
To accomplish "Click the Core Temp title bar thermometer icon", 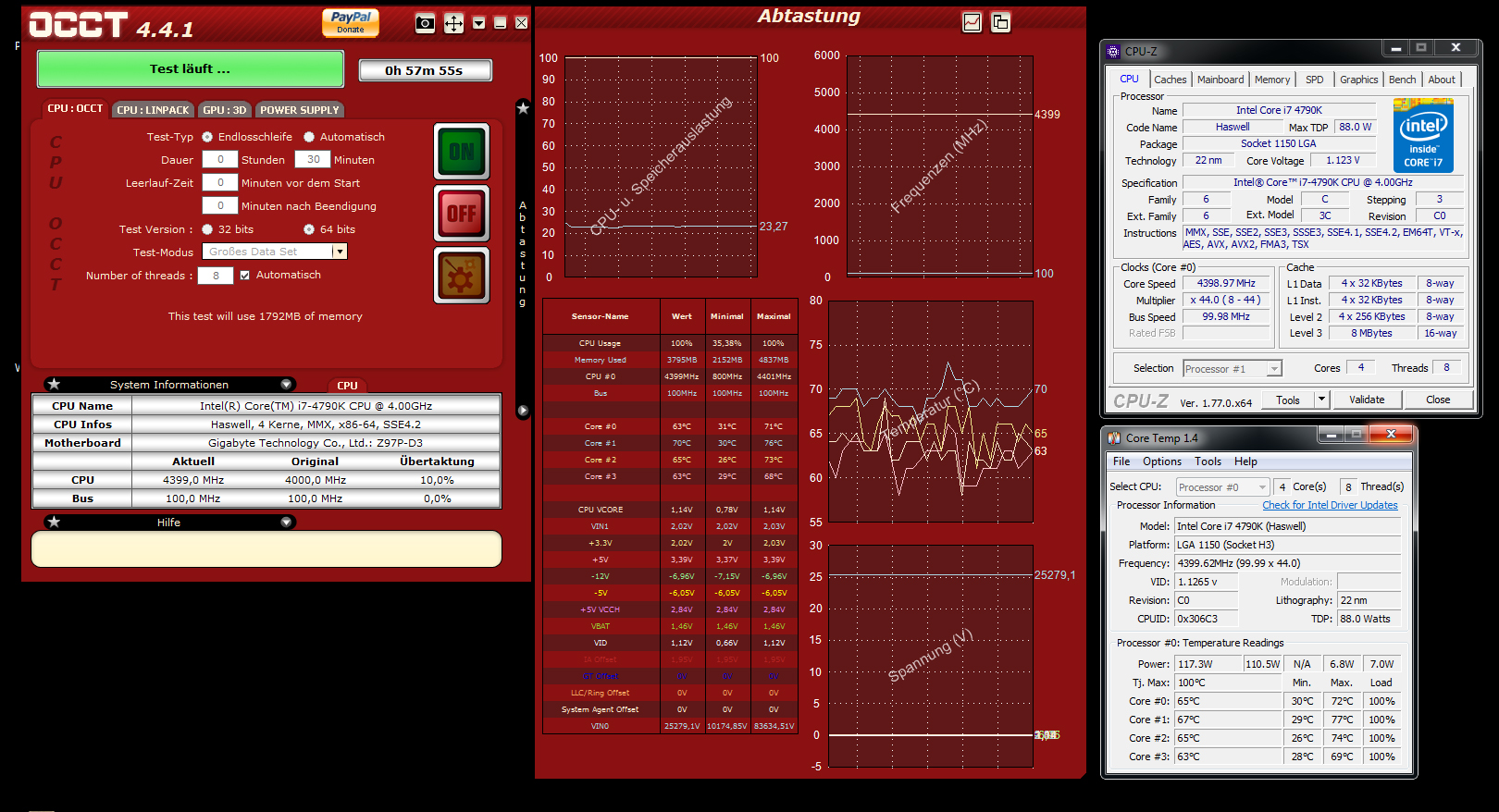I will coord(1113,437).
